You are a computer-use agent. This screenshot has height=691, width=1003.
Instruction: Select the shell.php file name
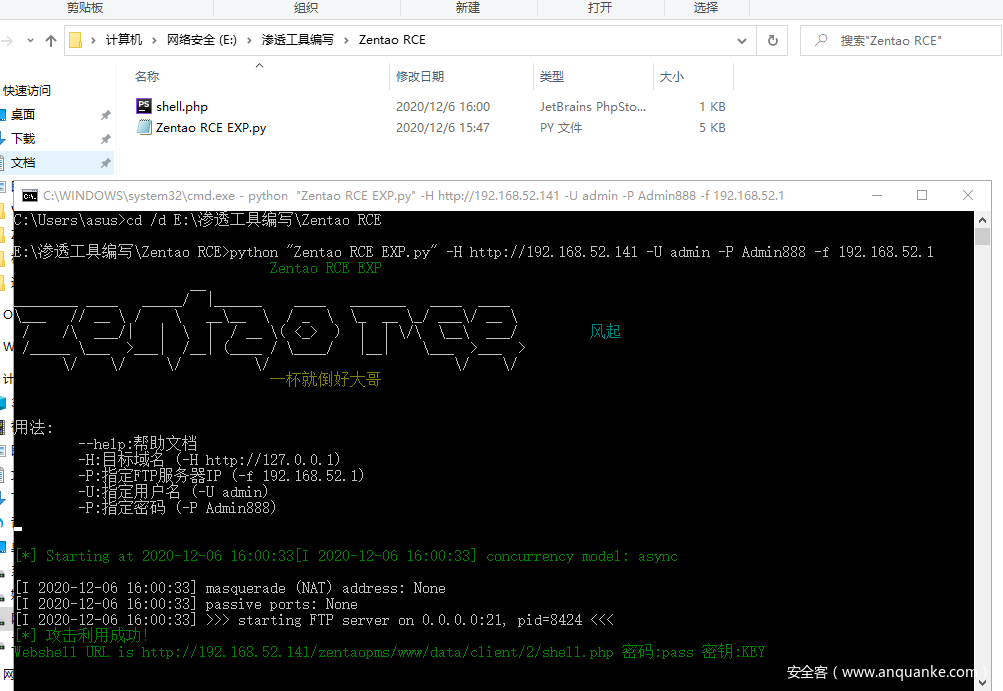[182, 107]
